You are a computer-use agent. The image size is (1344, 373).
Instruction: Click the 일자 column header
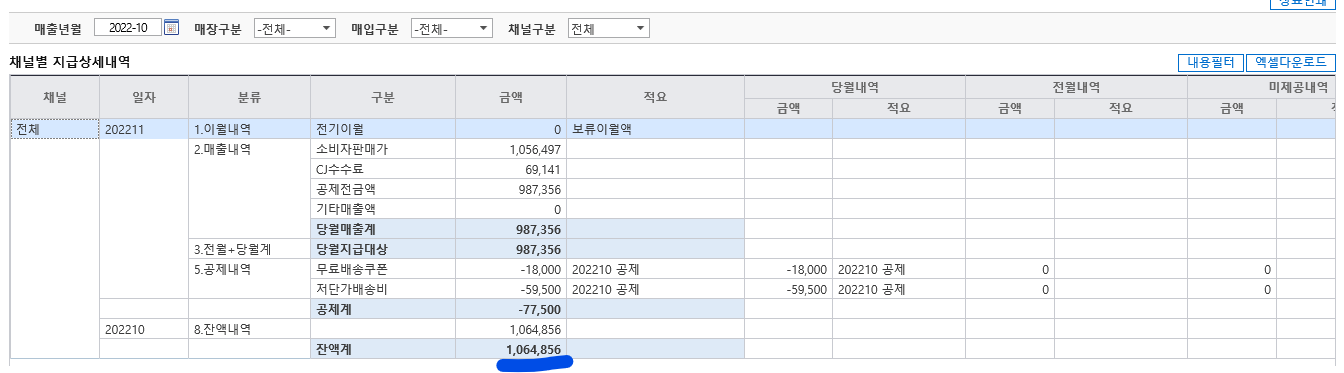coord(144,98)
